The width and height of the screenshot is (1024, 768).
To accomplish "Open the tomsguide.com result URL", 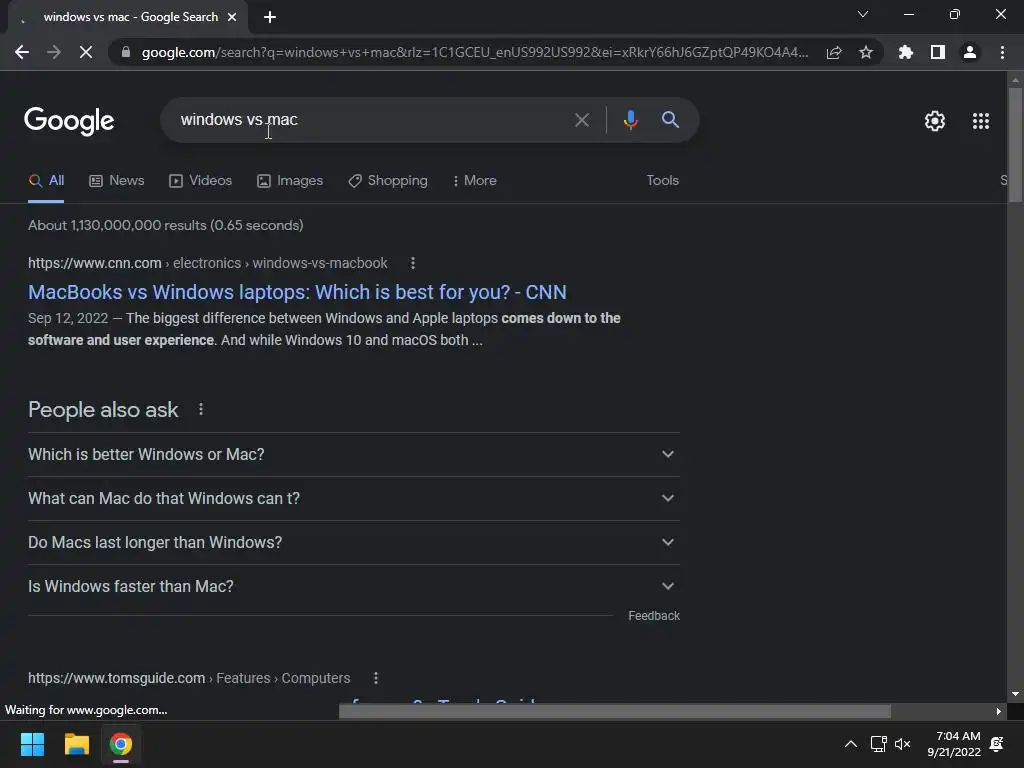I will (x=189, y=678).
